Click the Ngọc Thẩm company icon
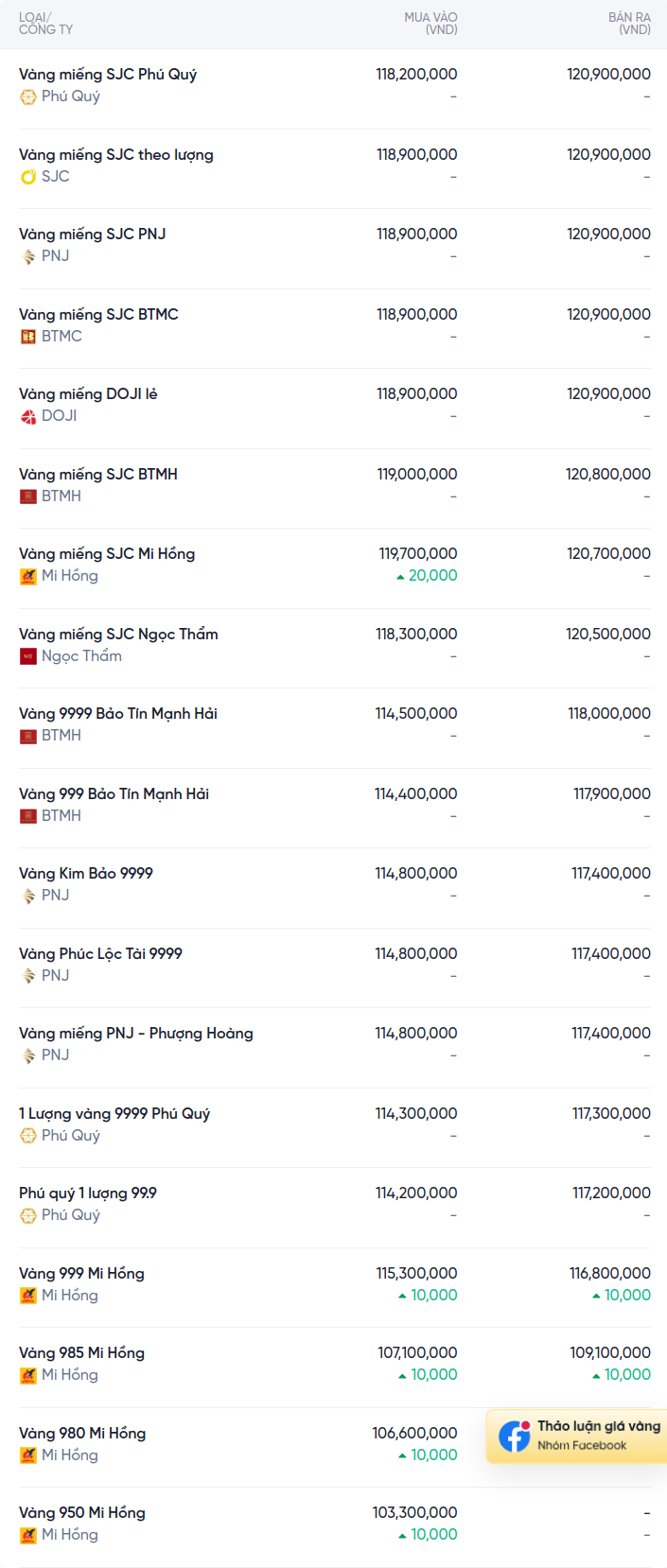This screenshot has width=667, height=1568. 28,656
